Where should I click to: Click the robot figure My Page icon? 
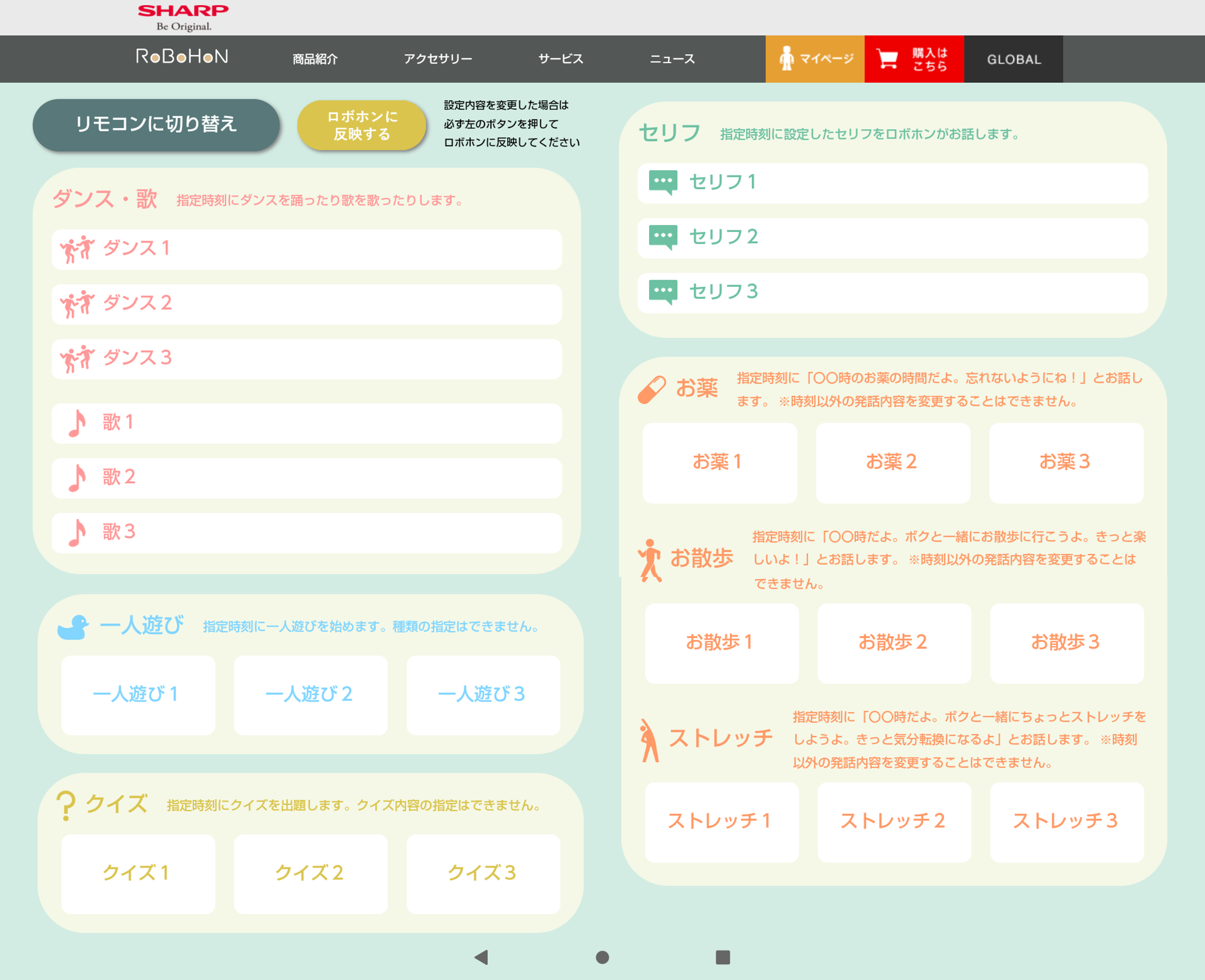[x=786, y=59]
